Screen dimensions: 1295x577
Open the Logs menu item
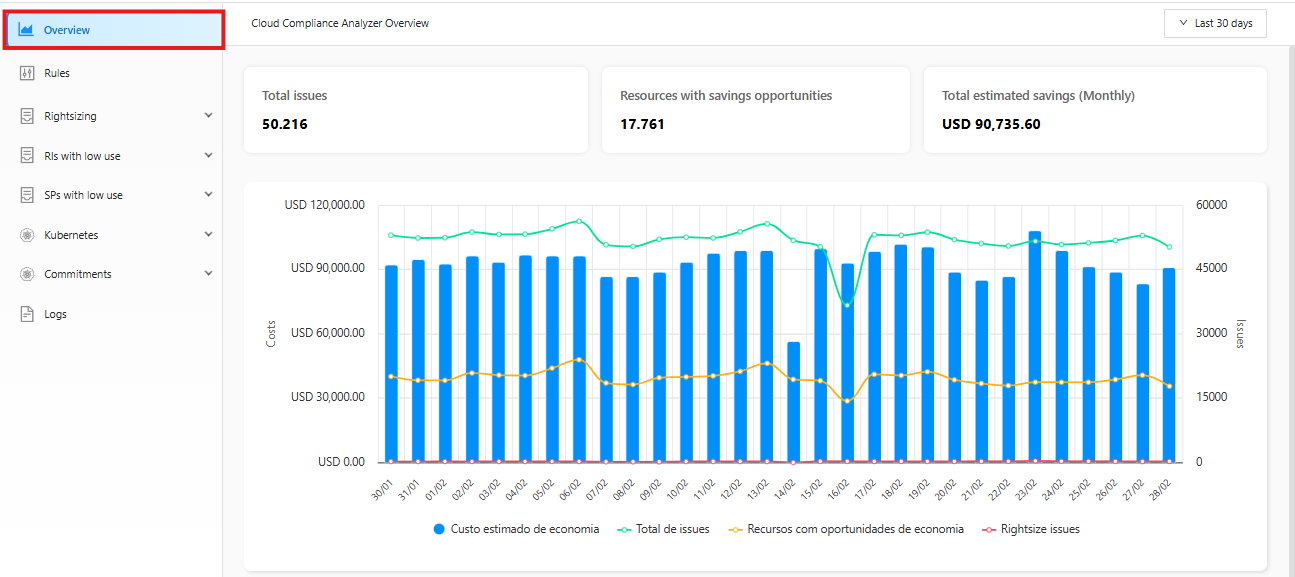pyautogui.click(x=56, y=314)
